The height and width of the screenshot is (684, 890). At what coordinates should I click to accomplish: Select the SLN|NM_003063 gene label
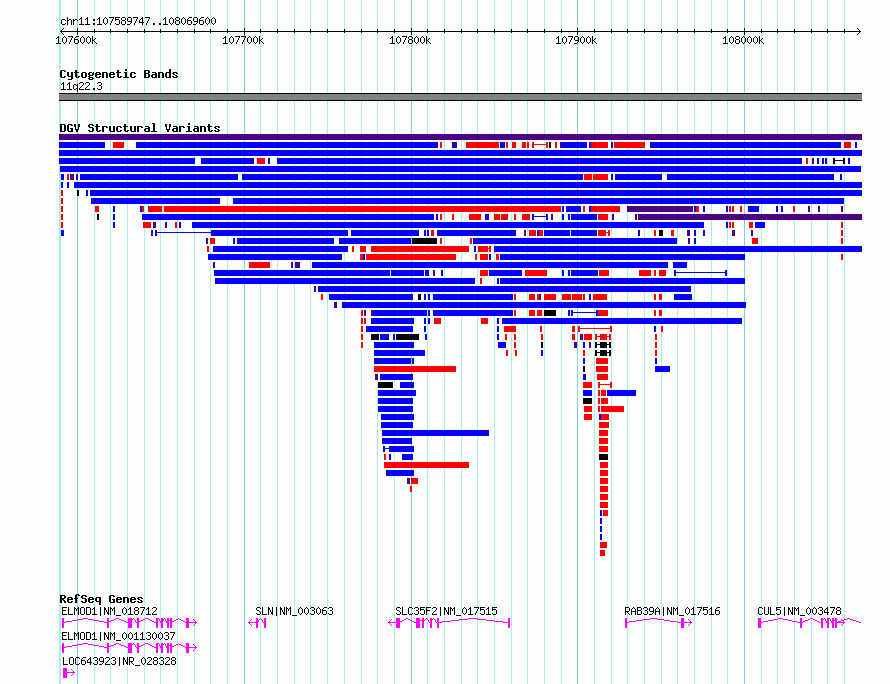tap(295, 611)
